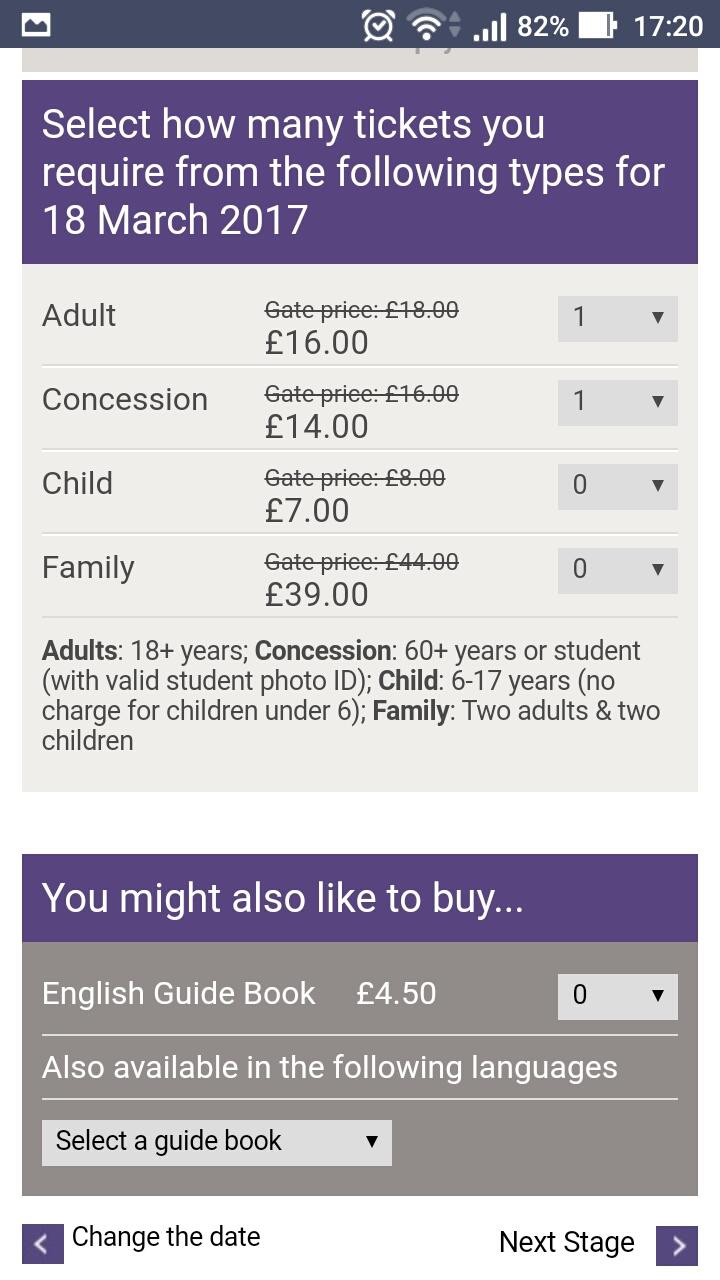
Task: Click the Next Stage link
Action: [x=567, y=1242]
